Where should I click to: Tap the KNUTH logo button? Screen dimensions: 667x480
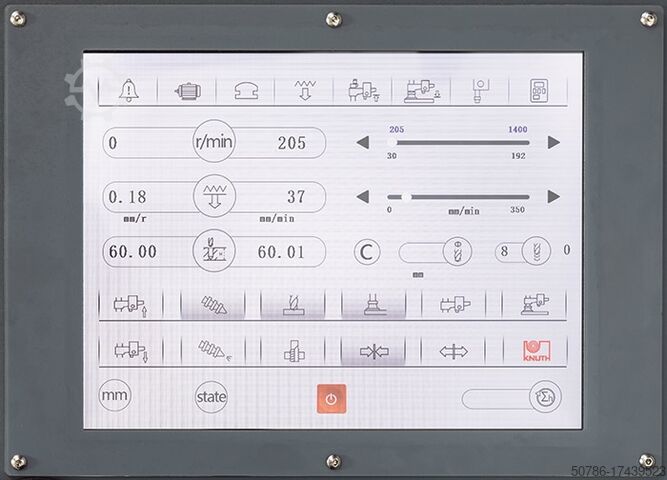[x=536, y=351]
